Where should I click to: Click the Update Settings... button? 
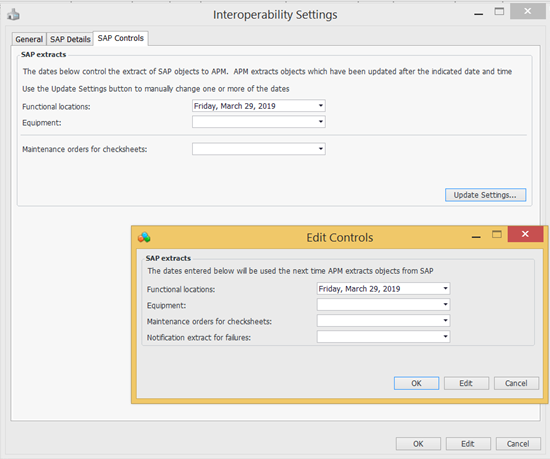(485, 195)
